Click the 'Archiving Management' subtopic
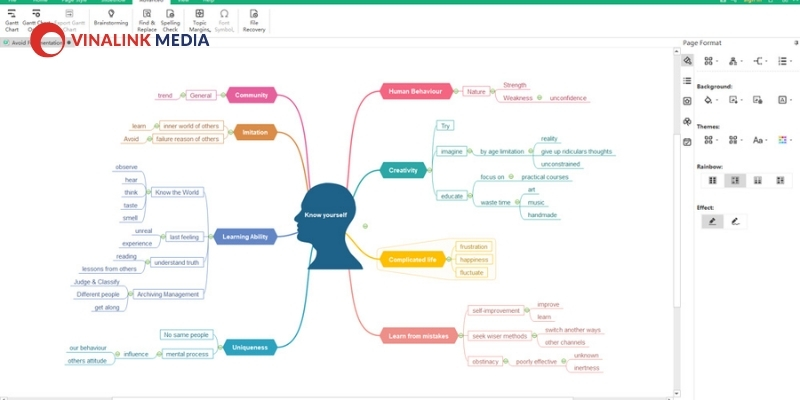 point(168,294)
